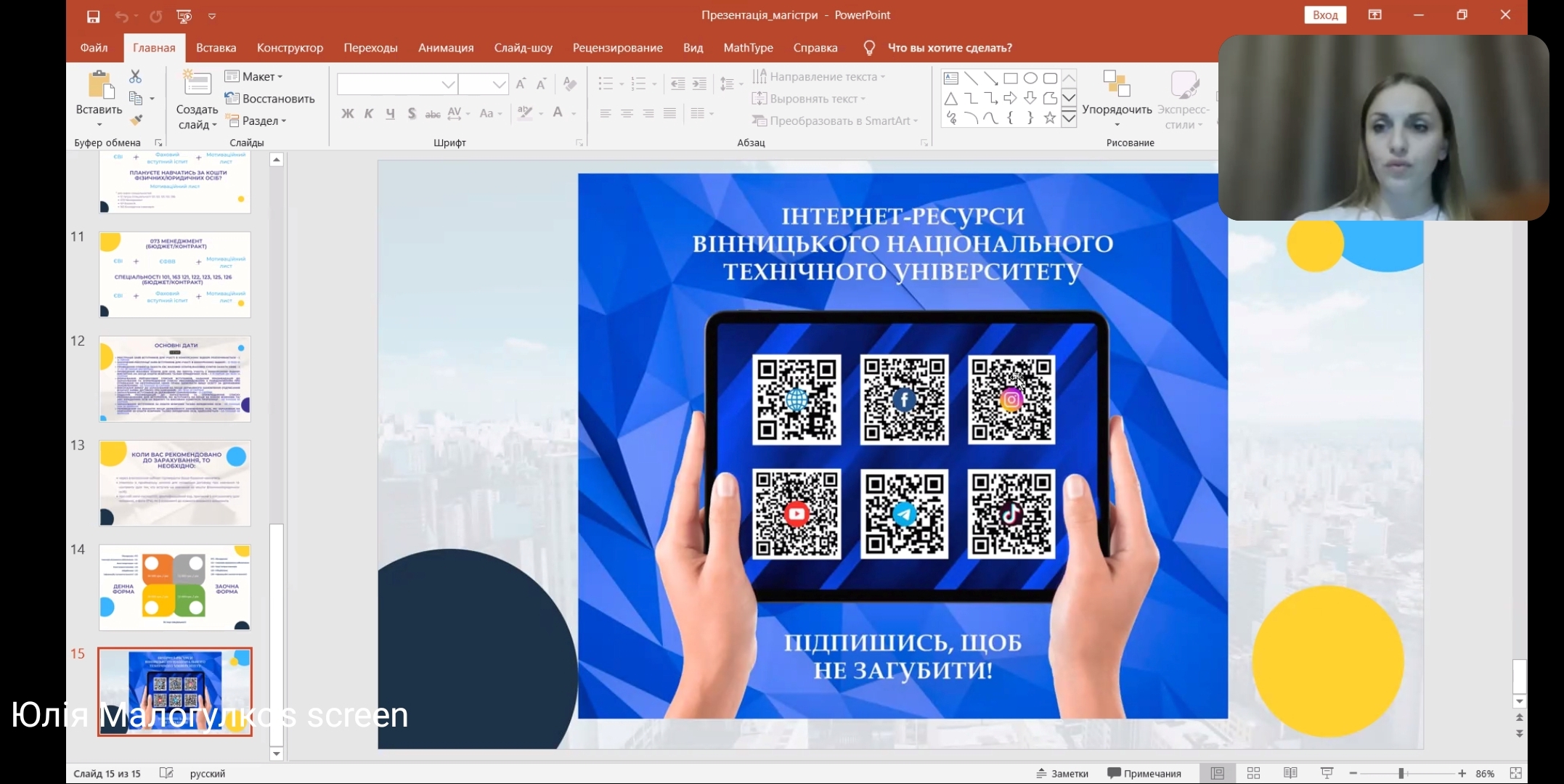Screen dimensions: 1564x784
Task: Click Fit slide to window icon
Action: 1515,773
